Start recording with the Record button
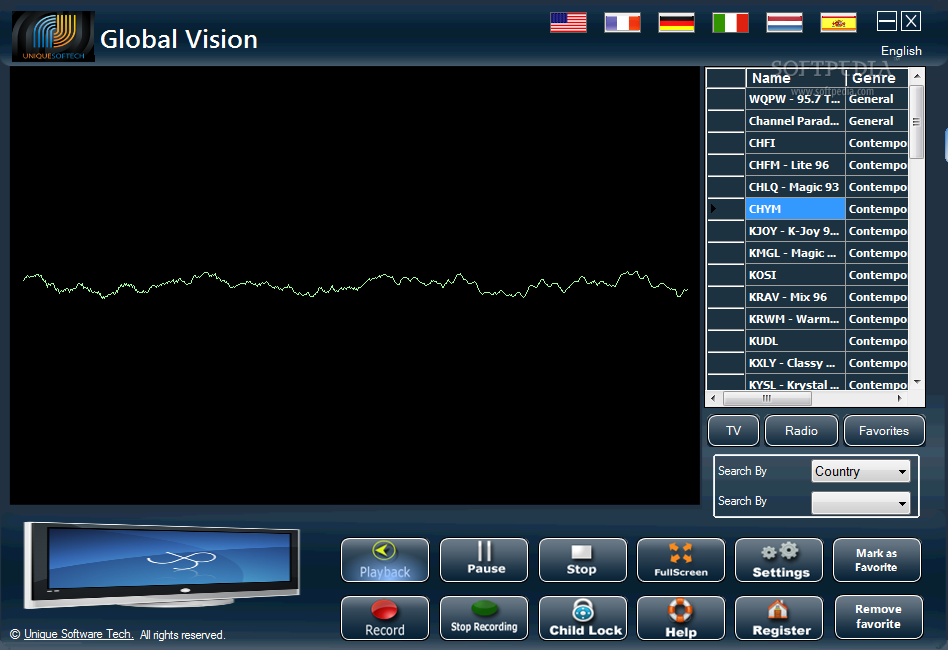Viewport: 948px width, 650px height. pos(385,618)
